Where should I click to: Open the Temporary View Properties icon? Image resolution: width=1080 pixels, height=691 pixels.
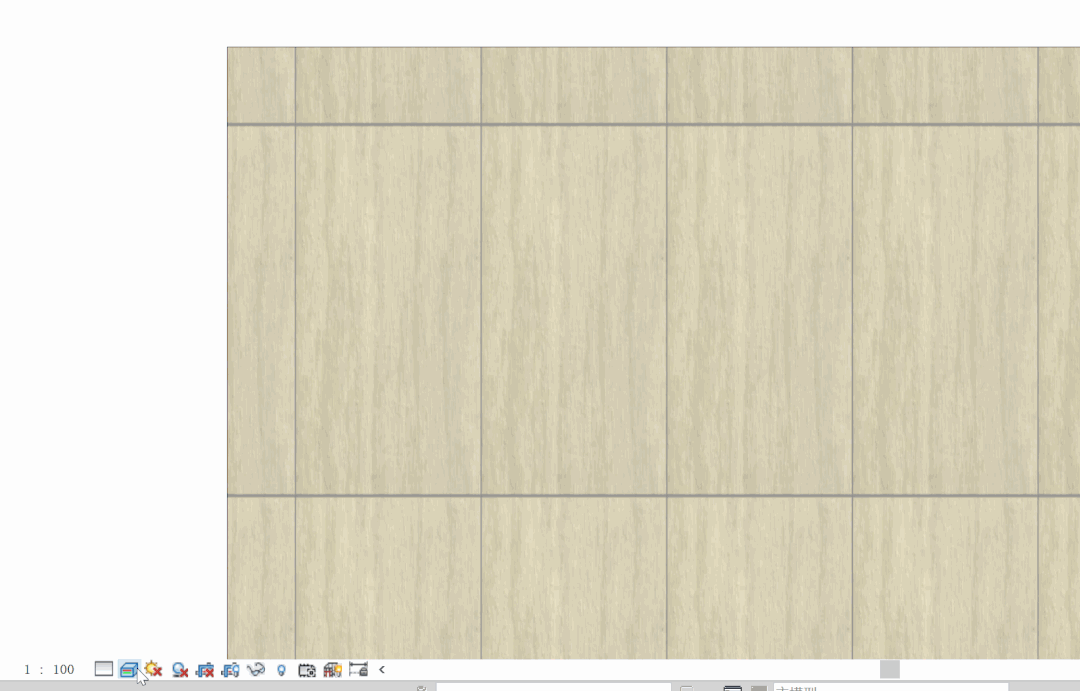307,669
